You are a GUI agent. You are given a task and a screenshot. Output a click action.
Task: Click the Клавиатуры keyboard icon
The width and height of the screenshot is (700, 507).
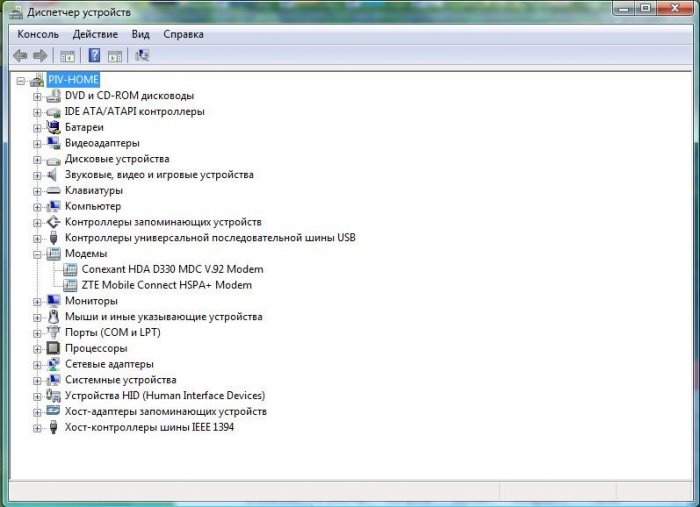pyautogui.click(x=54, y=190)
